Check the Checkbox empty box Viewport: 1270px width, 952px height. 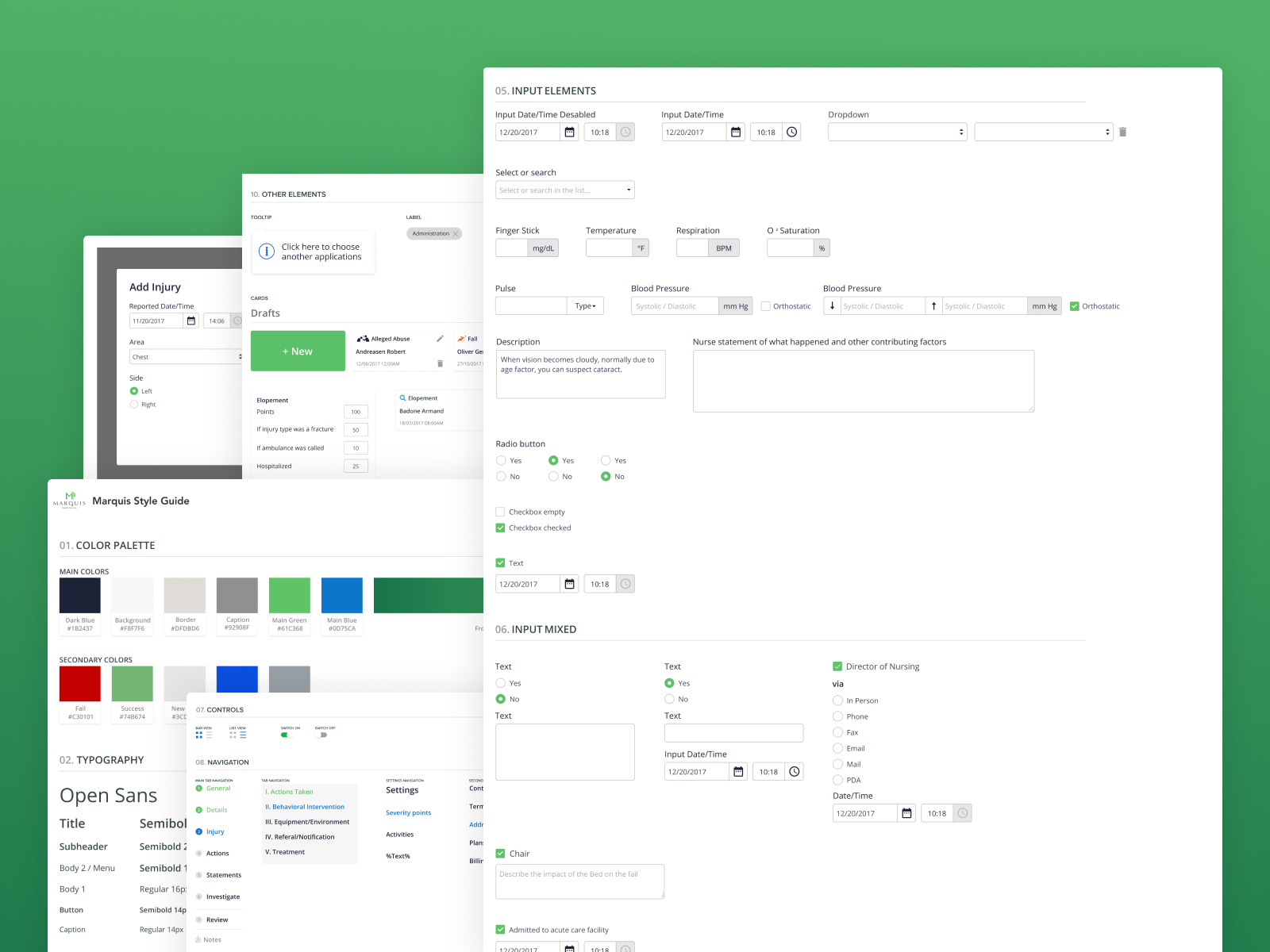500,512
